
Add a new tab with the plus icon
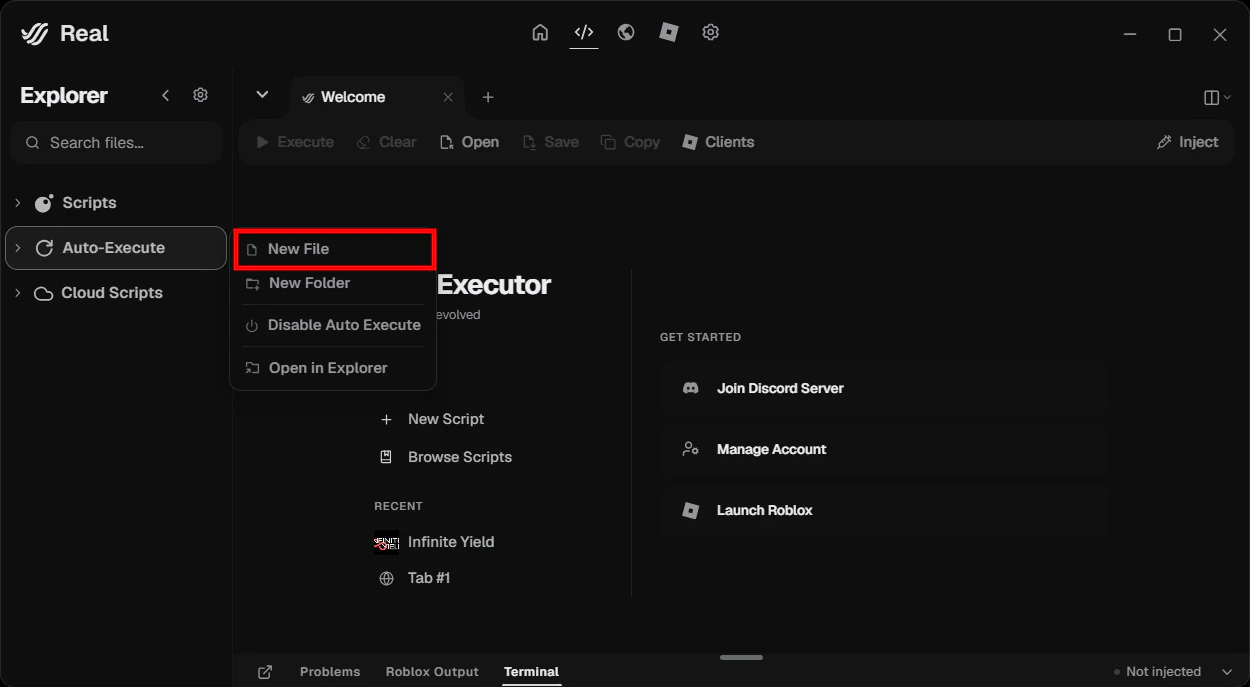pos(488,97)
